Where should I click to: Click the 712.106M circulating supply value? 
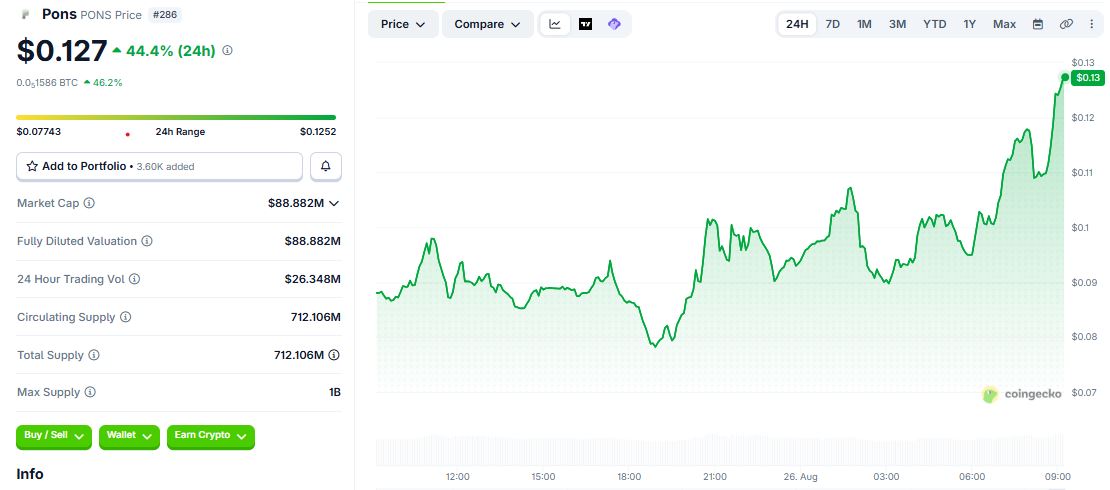pyautogui.click(x=316, y=317)
